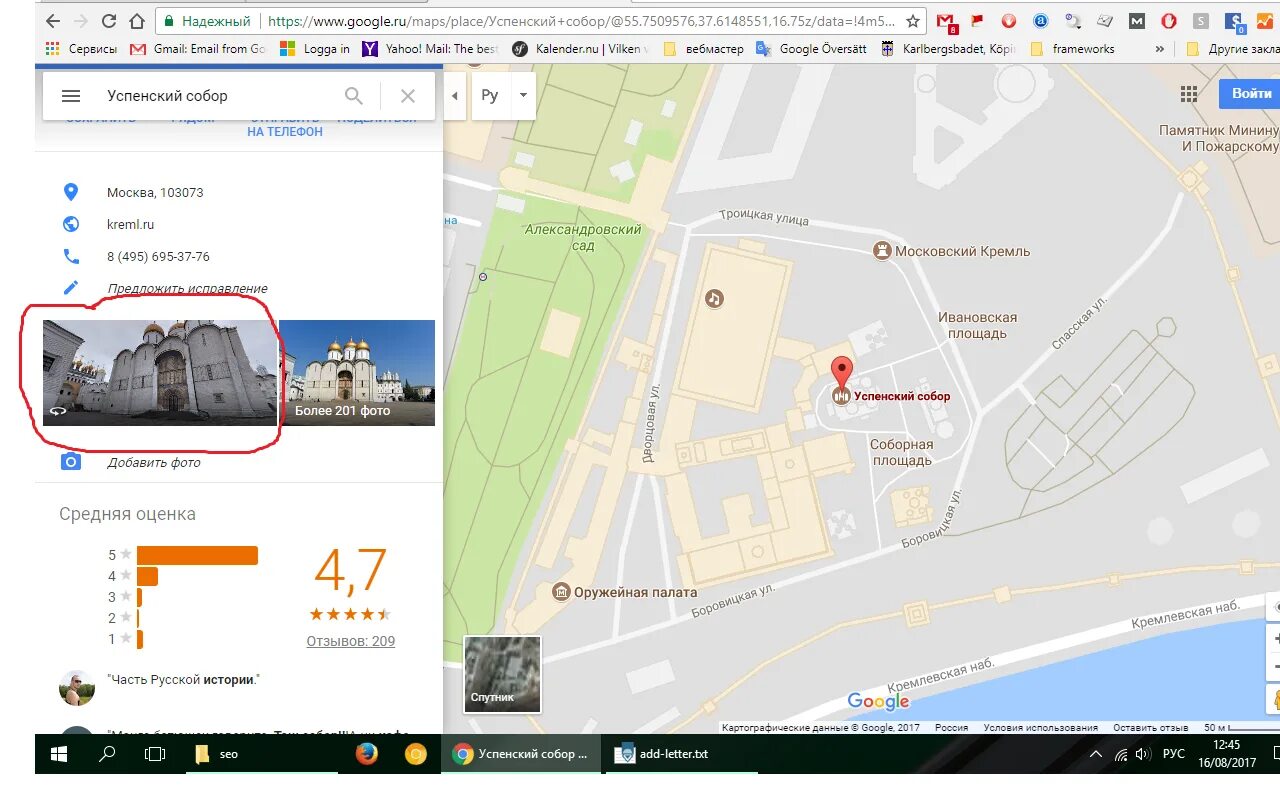Image resolution: width=1280 pixels, height=800 pixels.
Task: Click the Gmail extension icon in toolbar
Action: coord(946,21)
